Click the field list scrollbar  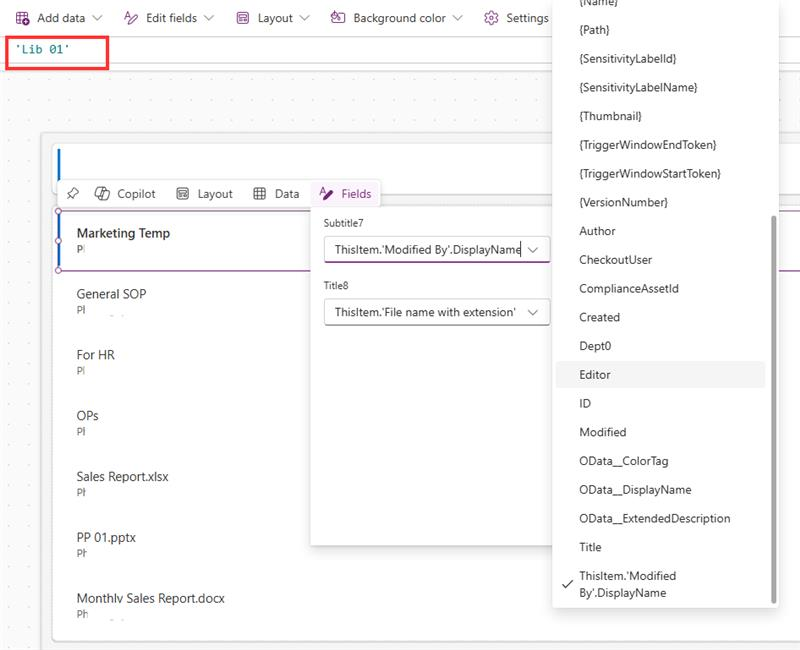coord(773,410)
